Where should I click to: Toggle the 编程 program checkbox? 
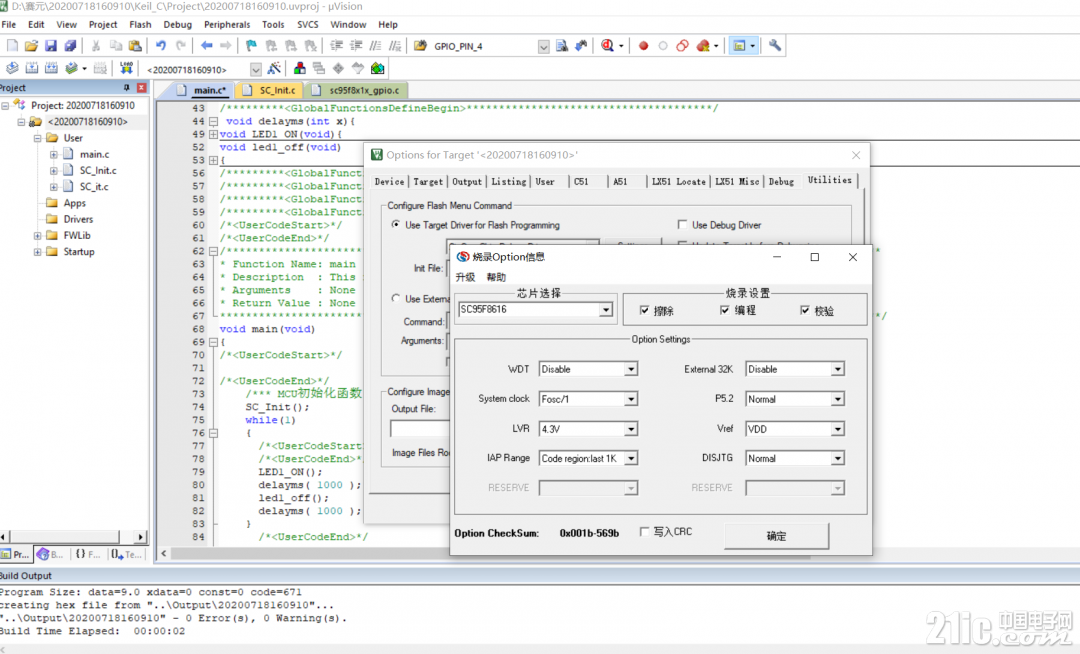724,310
